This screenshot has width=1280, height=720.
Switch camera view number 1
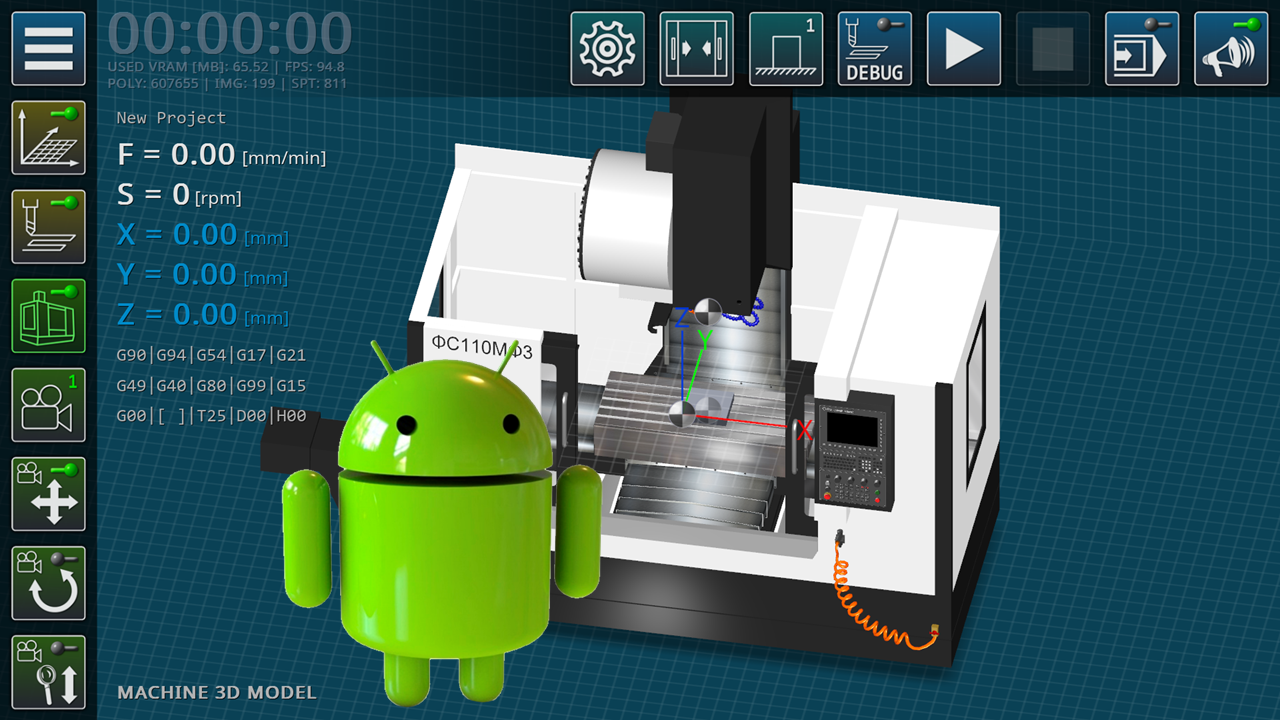pos(48,405)
